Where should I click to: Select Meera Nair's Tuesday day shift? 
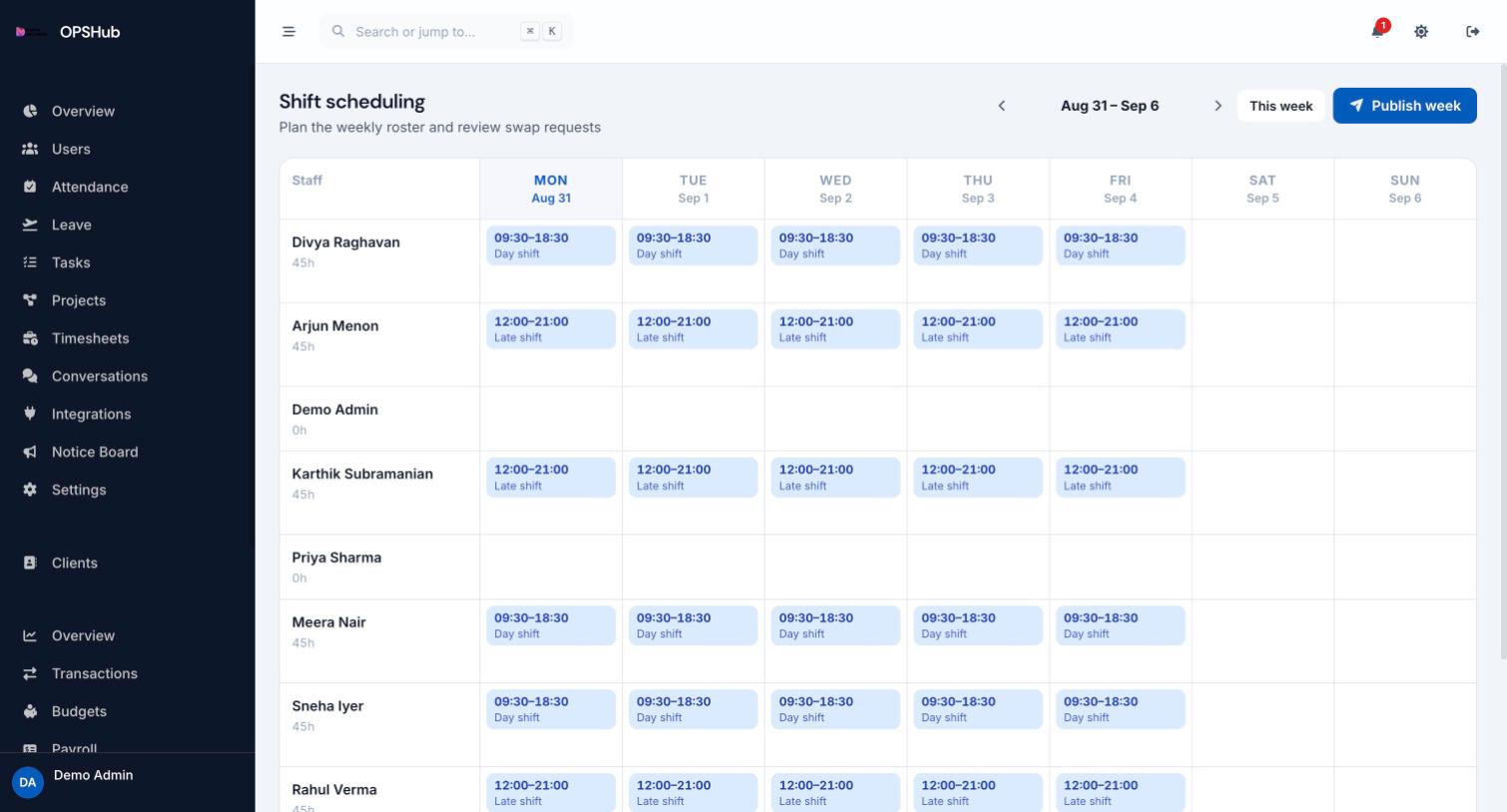click(693, 625)
